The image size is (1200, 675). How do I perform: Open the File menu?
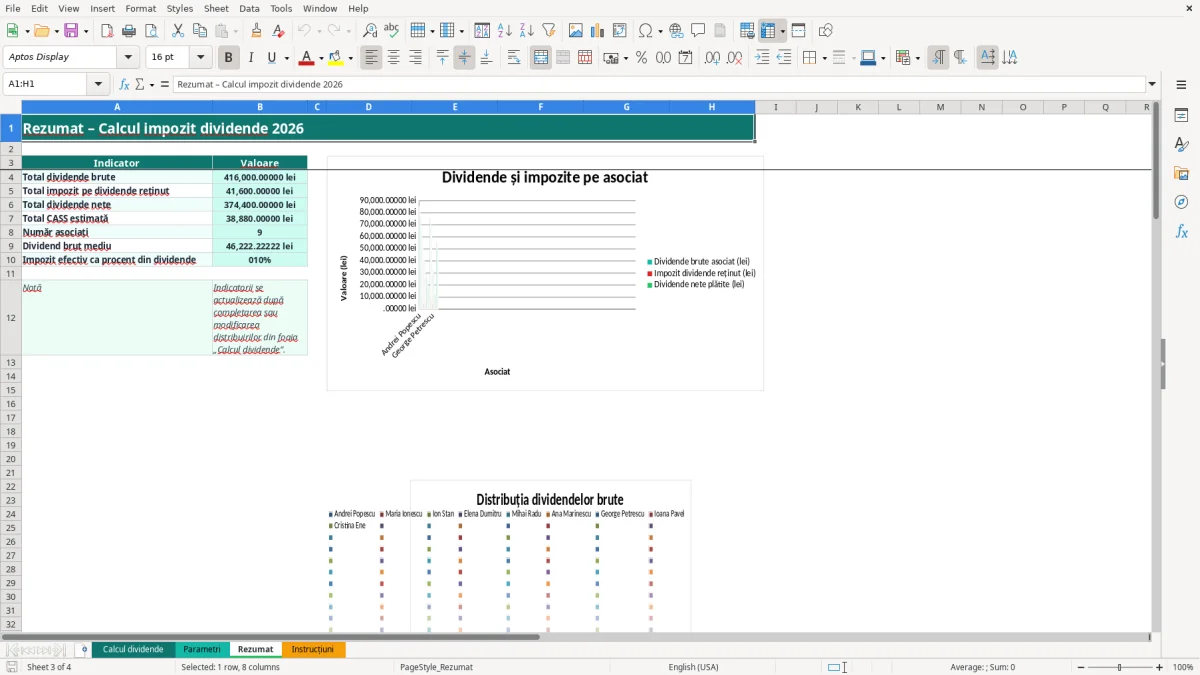click(x=13, y=9)
